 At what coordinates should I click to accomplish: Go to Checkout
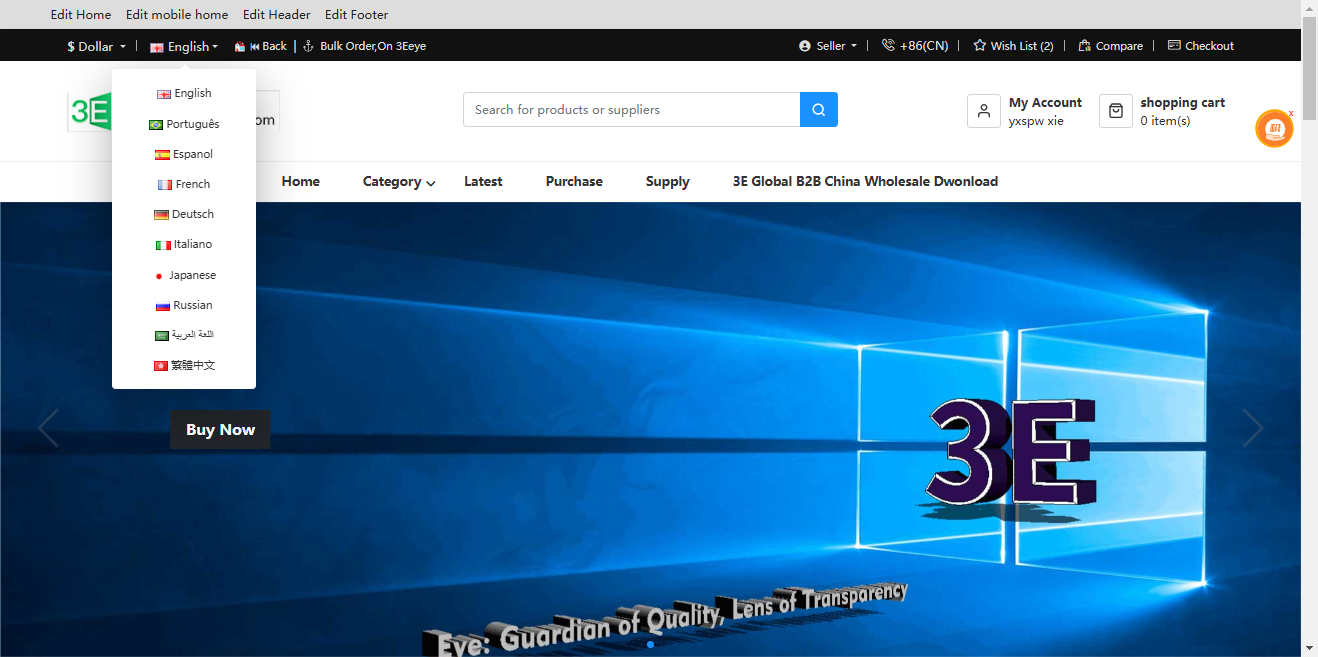coord(1210,46)
